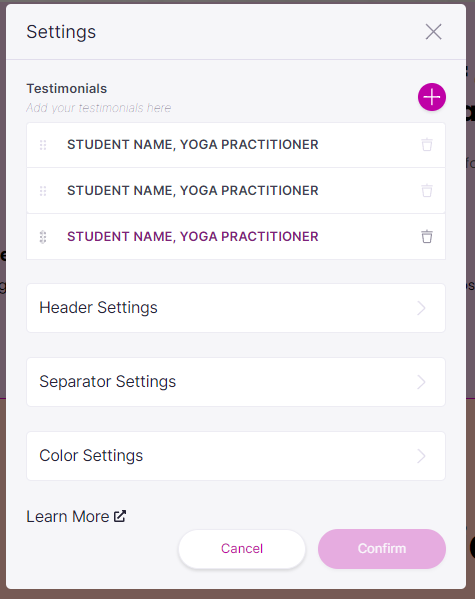Close the Settings dialog

coord(433,32)
